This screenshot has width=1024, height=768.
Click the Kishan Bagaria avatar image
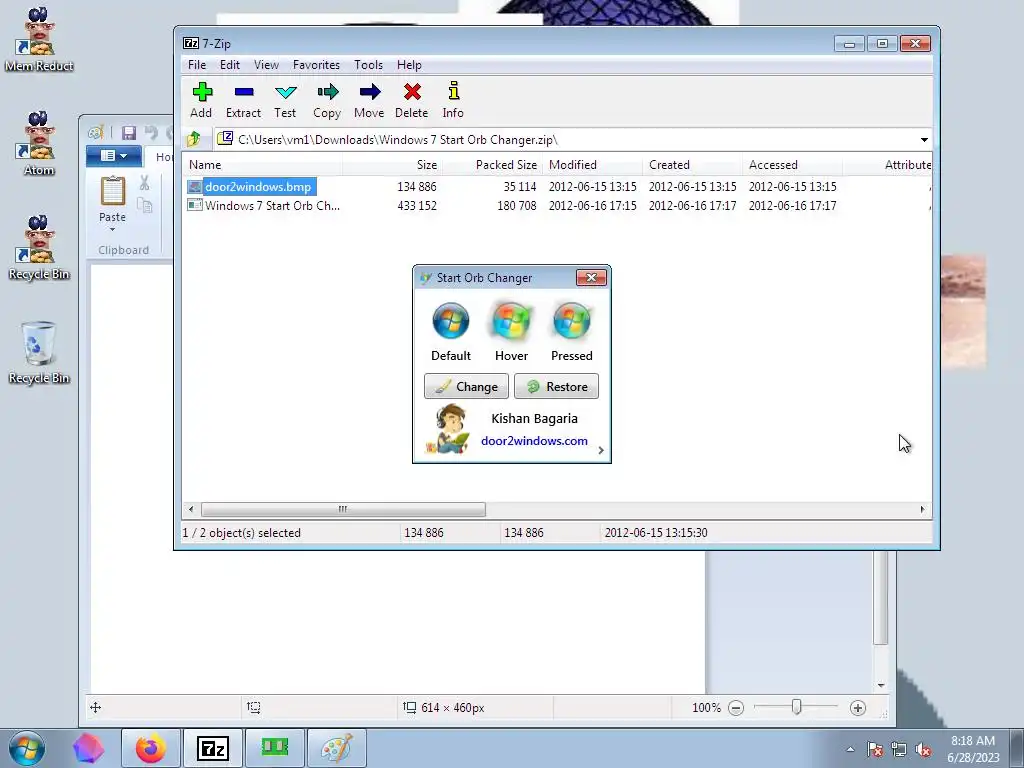[x=448, y=429]
